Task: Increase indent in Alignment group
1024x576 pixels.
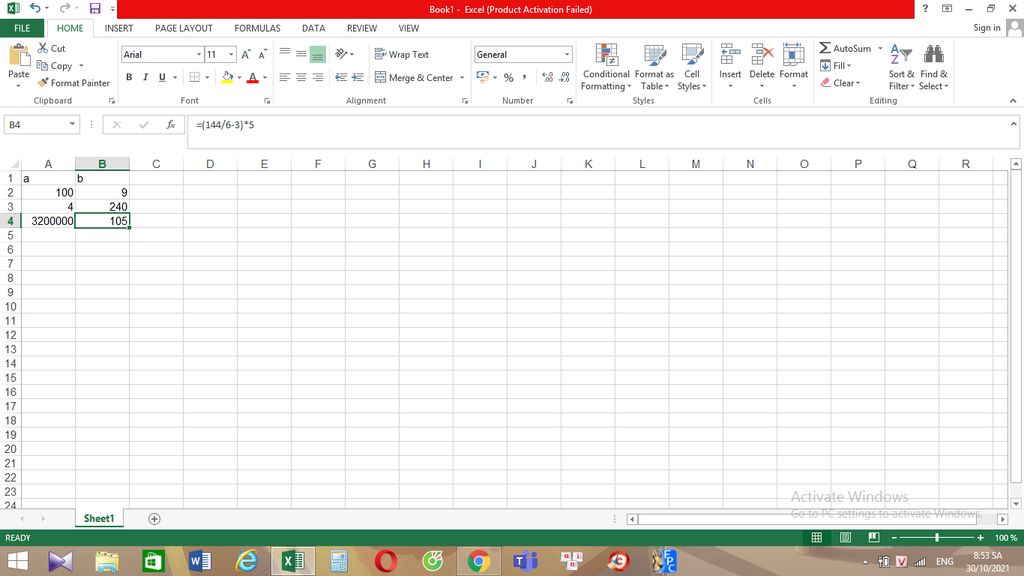Action: click(x=357, y=77)
